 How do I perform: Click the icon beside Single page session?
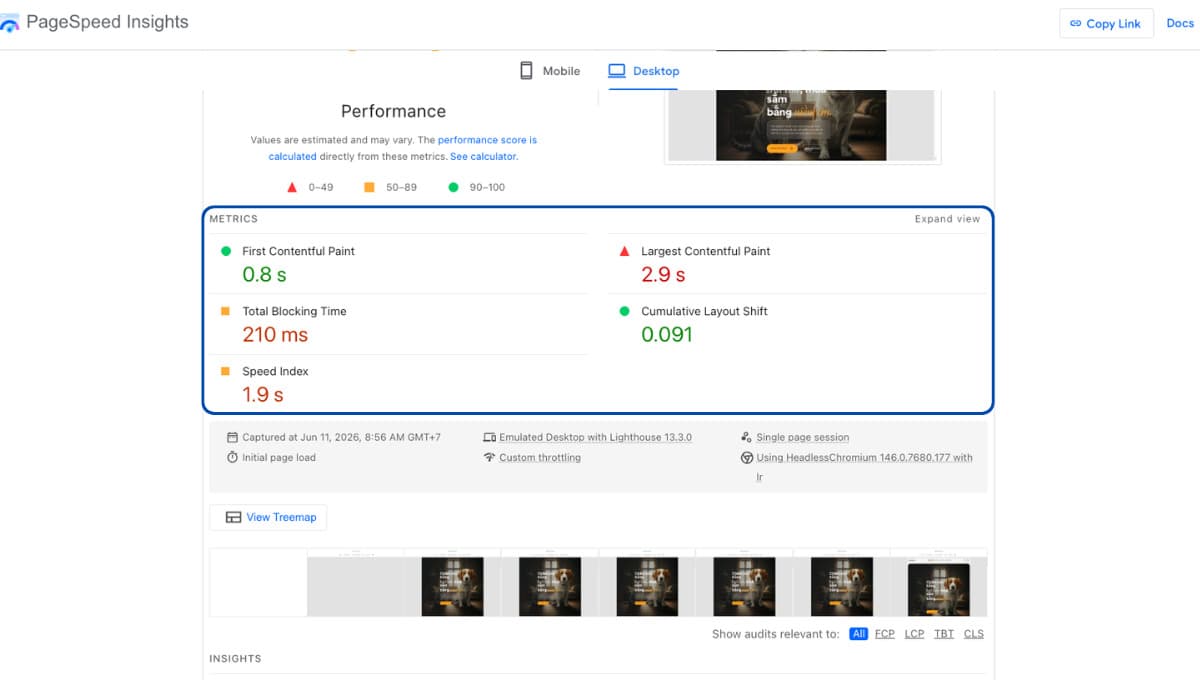(x=746, y=437)
